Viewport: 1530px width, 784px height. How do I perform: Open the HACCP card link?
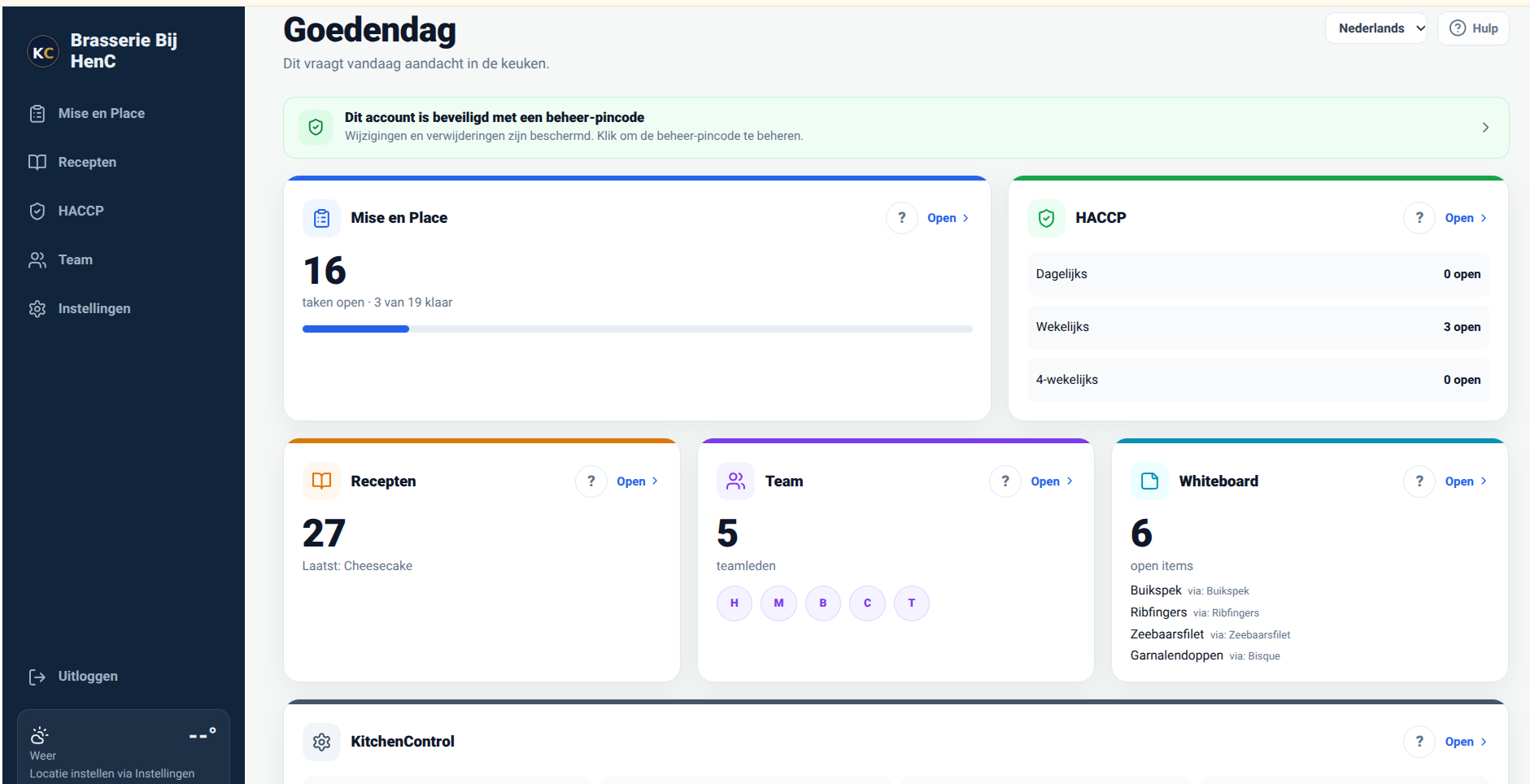click(1466, 218)
